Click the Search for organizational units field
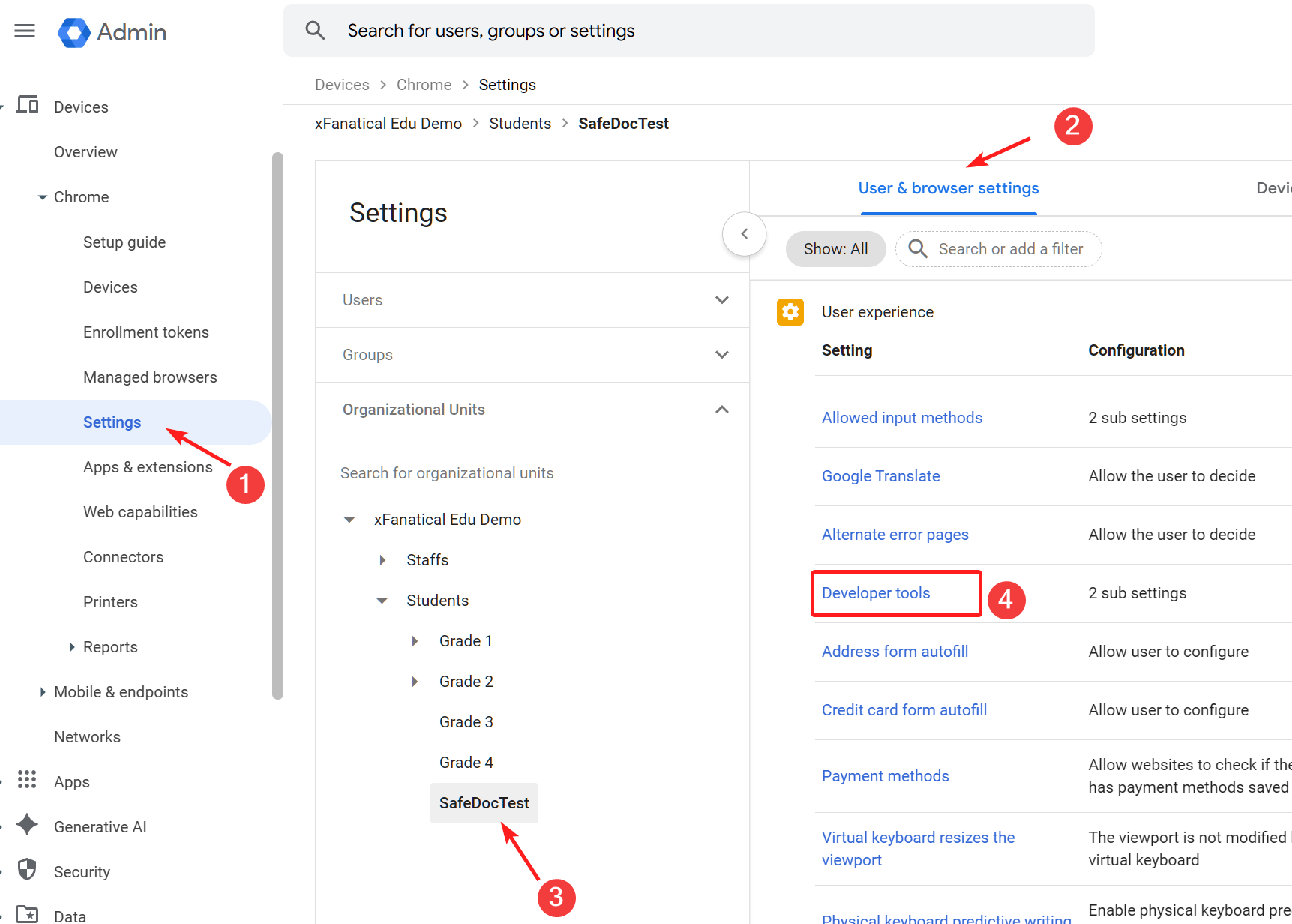The image size is (1292, 924). [x=530, y=473]
